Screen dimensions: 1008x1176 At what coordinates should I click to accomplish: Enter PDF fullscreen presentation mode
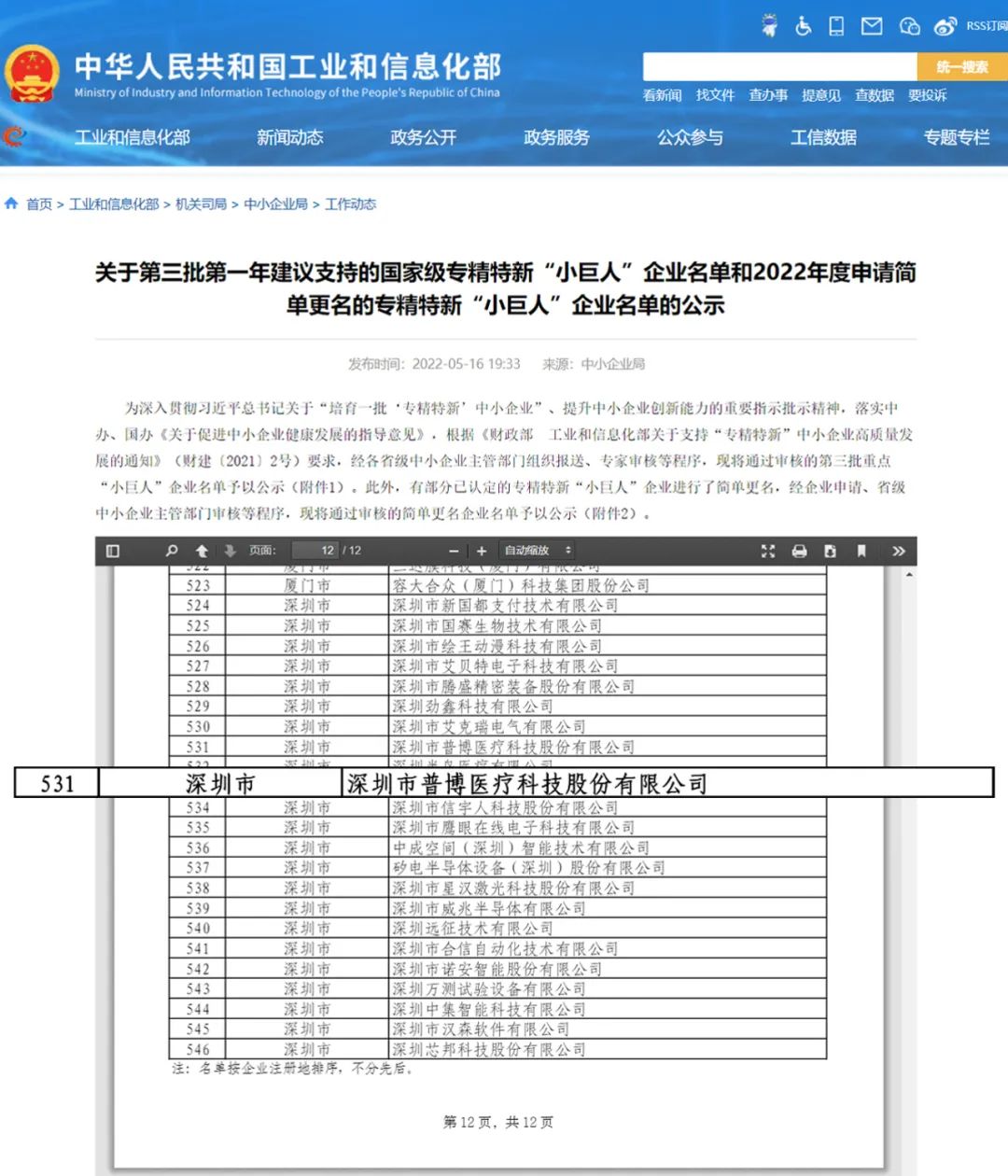pos(768,551)
